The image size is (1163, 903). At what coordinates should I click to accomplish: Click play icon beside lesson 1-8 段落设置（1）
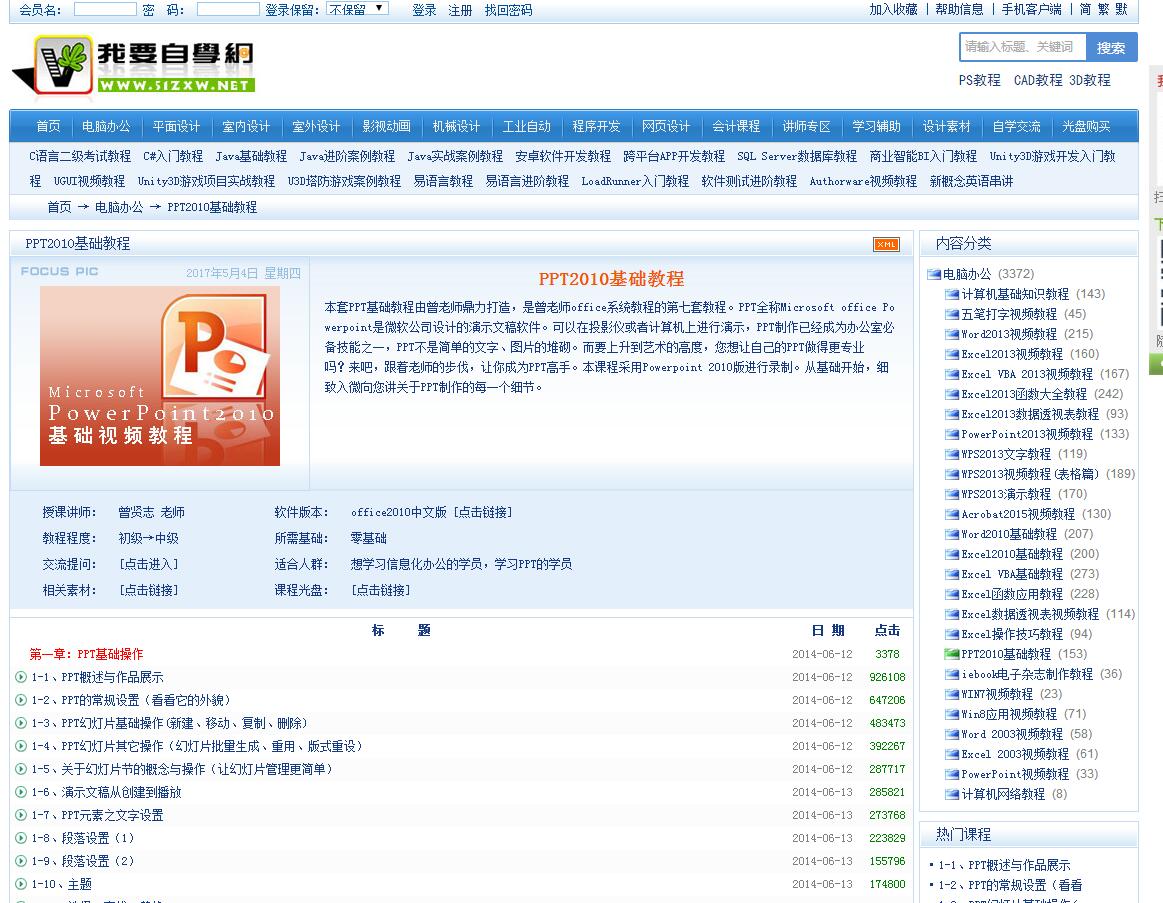pos(21,838)
